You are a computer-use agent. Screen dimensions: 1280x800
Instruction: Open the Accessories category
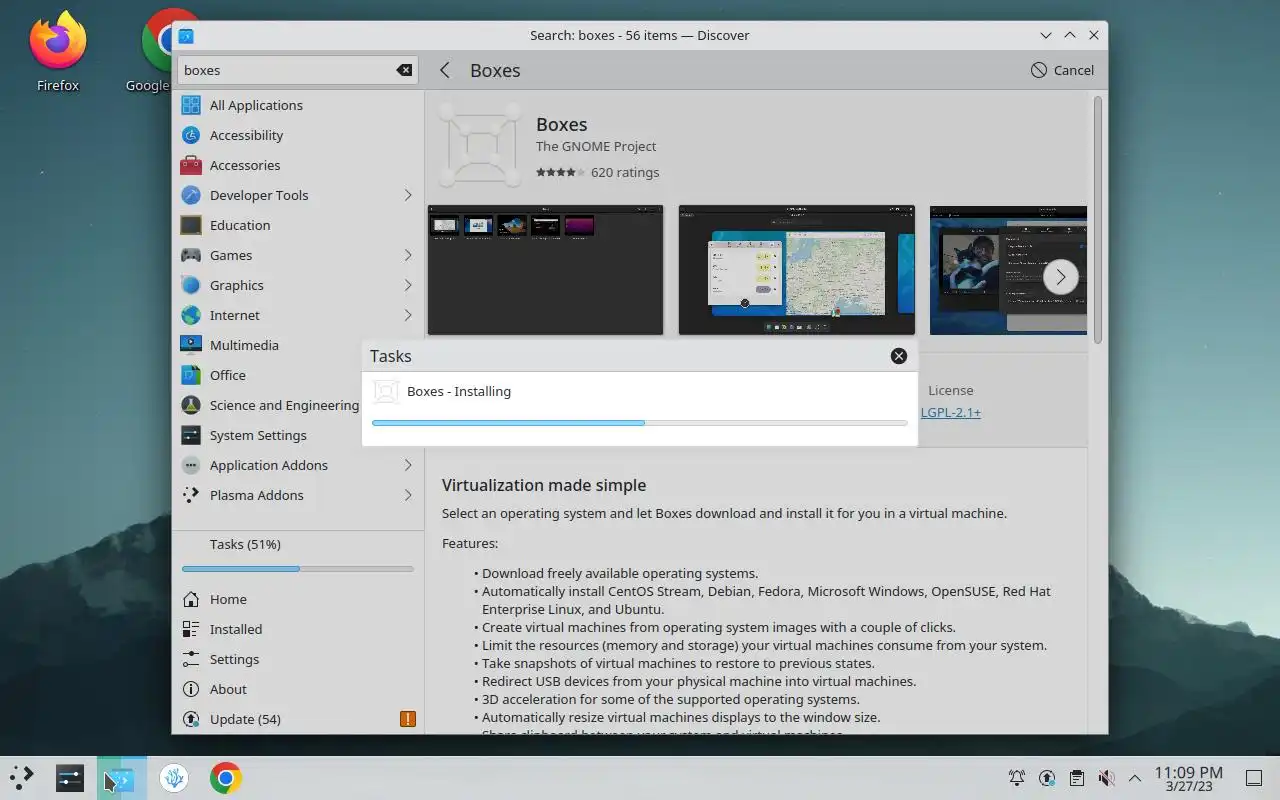click(298, 165)
